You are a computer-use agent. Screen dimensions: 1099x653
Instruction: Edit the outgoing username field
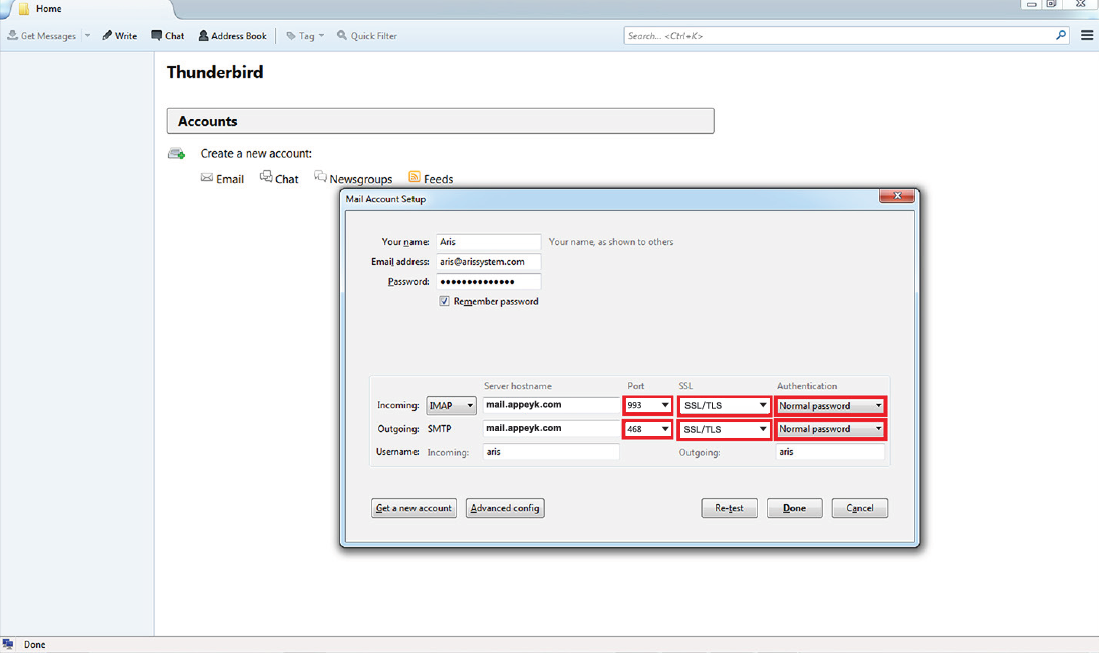[831, 452]
